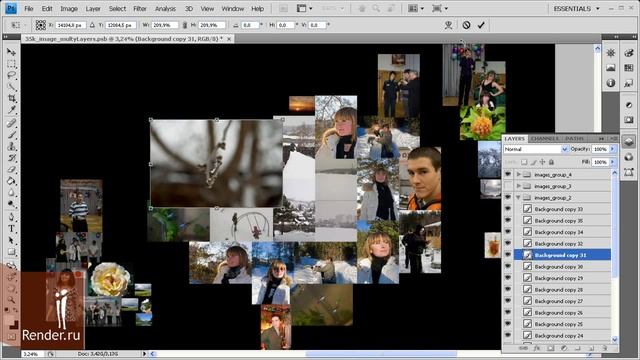Image resolution: width=640 pixels, height=360 pixels.
Task: Commit the transform with checkmark icon
Action: [481, 25]
